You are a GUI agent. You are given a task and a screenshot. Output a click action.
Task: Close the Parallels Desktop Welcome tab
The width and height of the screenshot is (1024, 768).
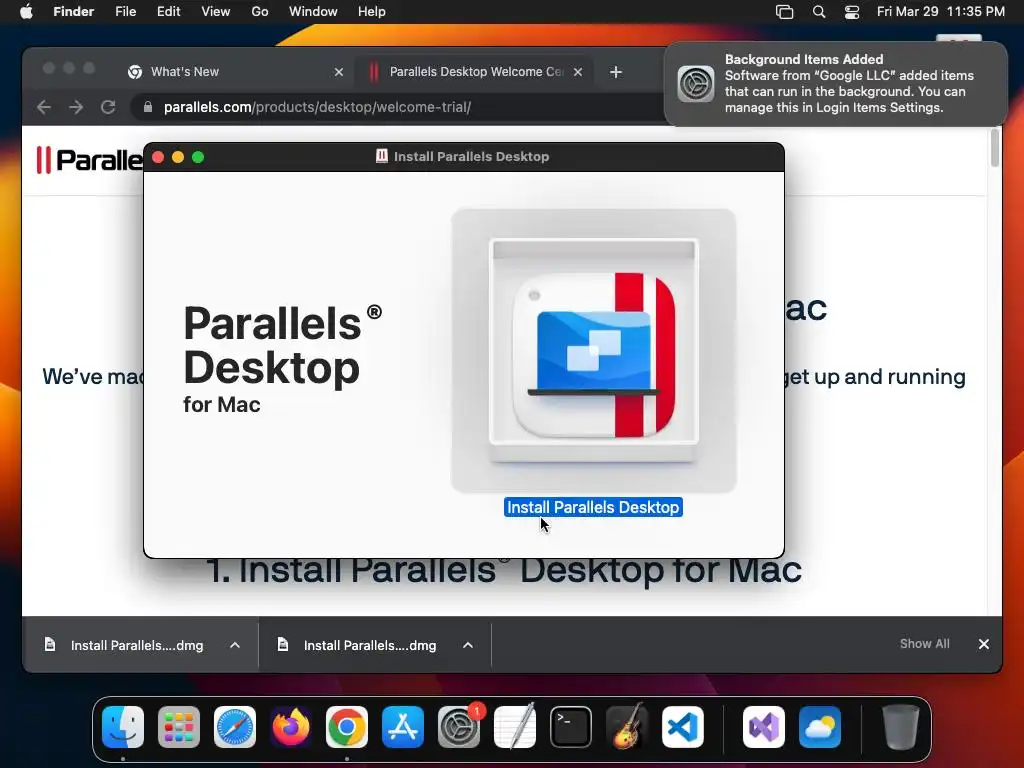578,72
